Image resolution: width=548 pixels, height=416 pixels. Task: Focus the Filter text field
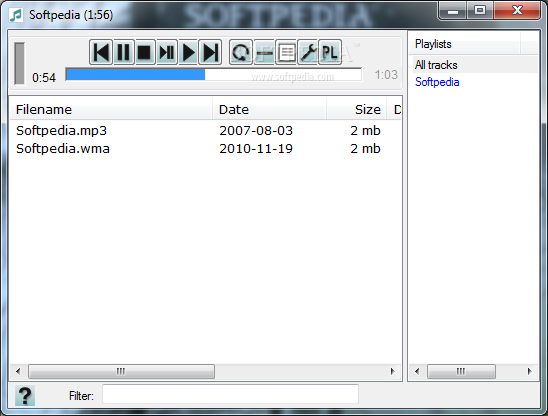(x=230, y=394)
